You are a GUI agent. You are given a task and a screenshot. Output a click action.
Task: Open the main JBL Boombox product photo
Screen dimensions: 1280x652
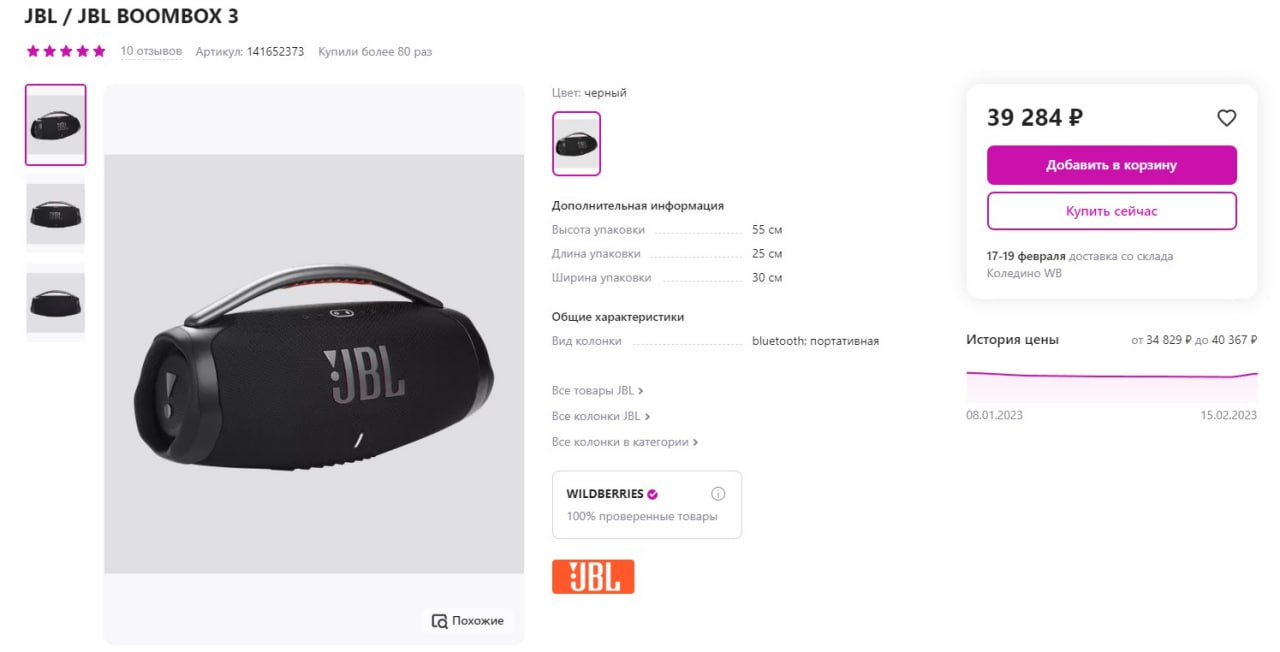coord(314,364)
